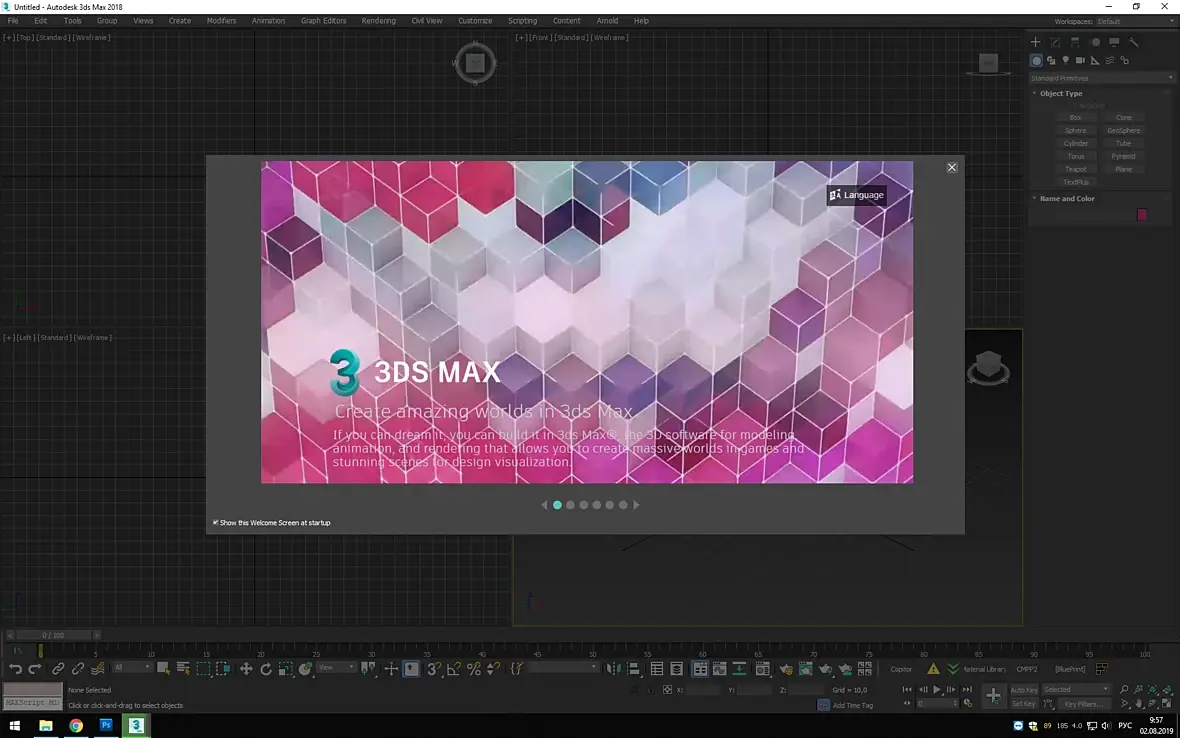This screenshot has height=738, width=1180.
Task: Click the Render teapot icon
Action: [826, 669]
